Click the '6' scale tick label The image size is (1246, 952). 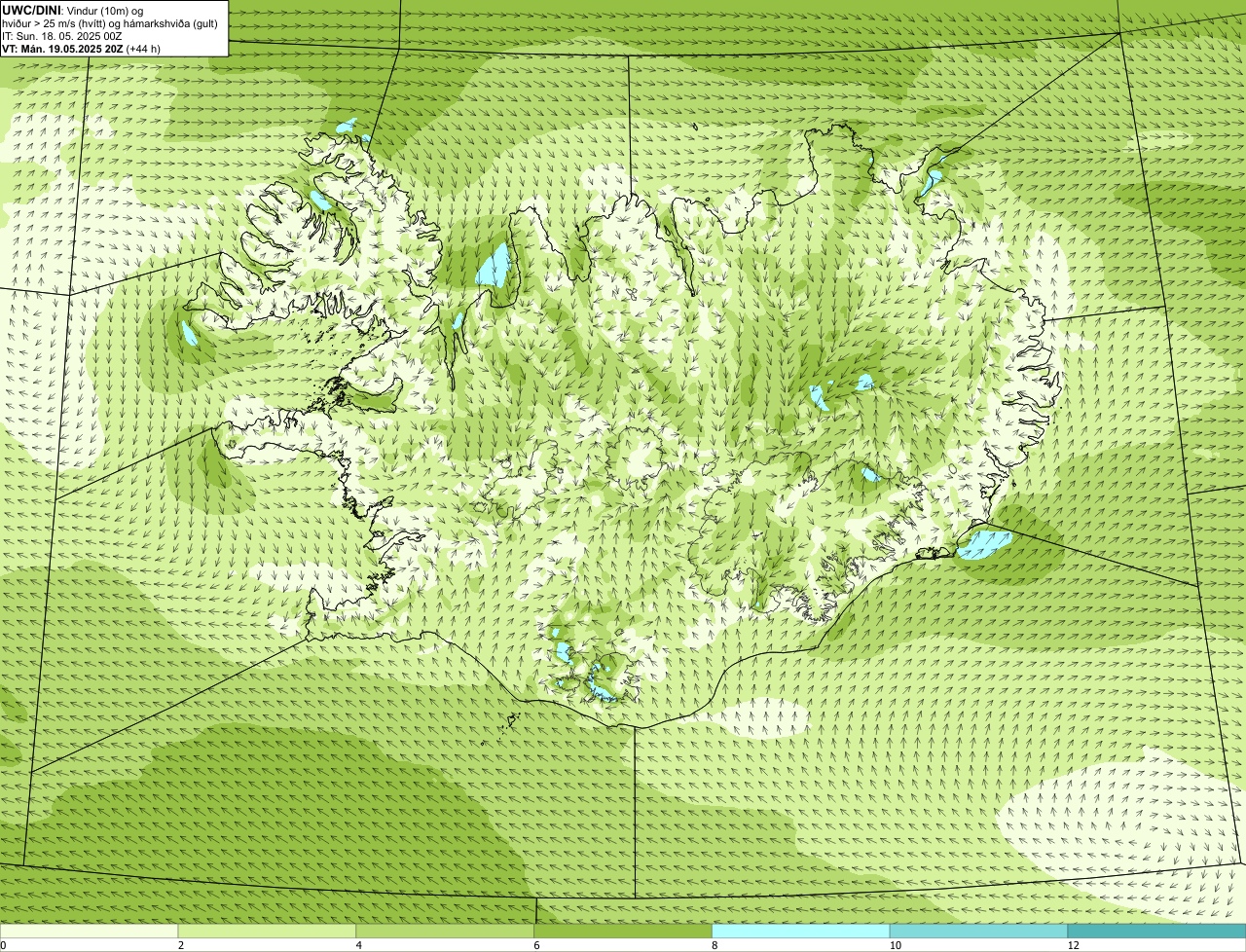click(536, 945)
